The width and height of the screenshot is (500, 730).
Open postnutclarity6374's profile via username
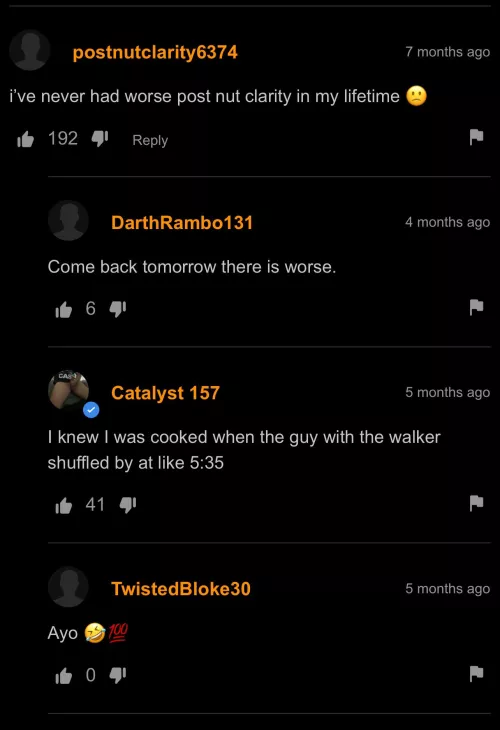click(155, 52)
